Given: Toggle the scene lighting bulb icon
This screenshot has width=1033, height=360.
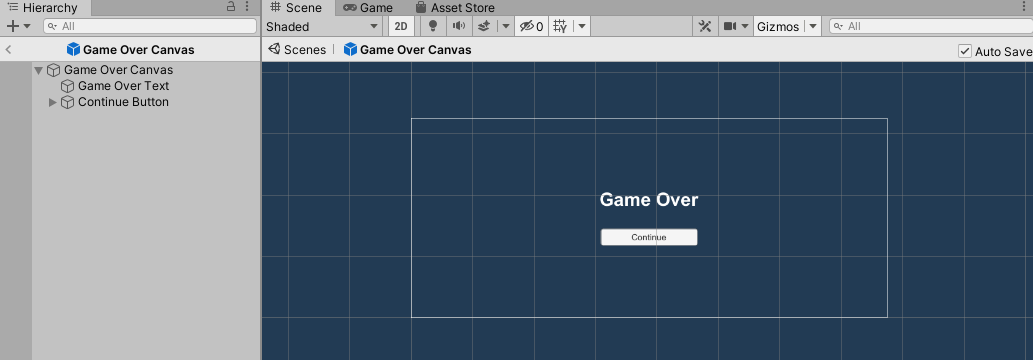Looking at the screenshot, I should coord(433,26).
